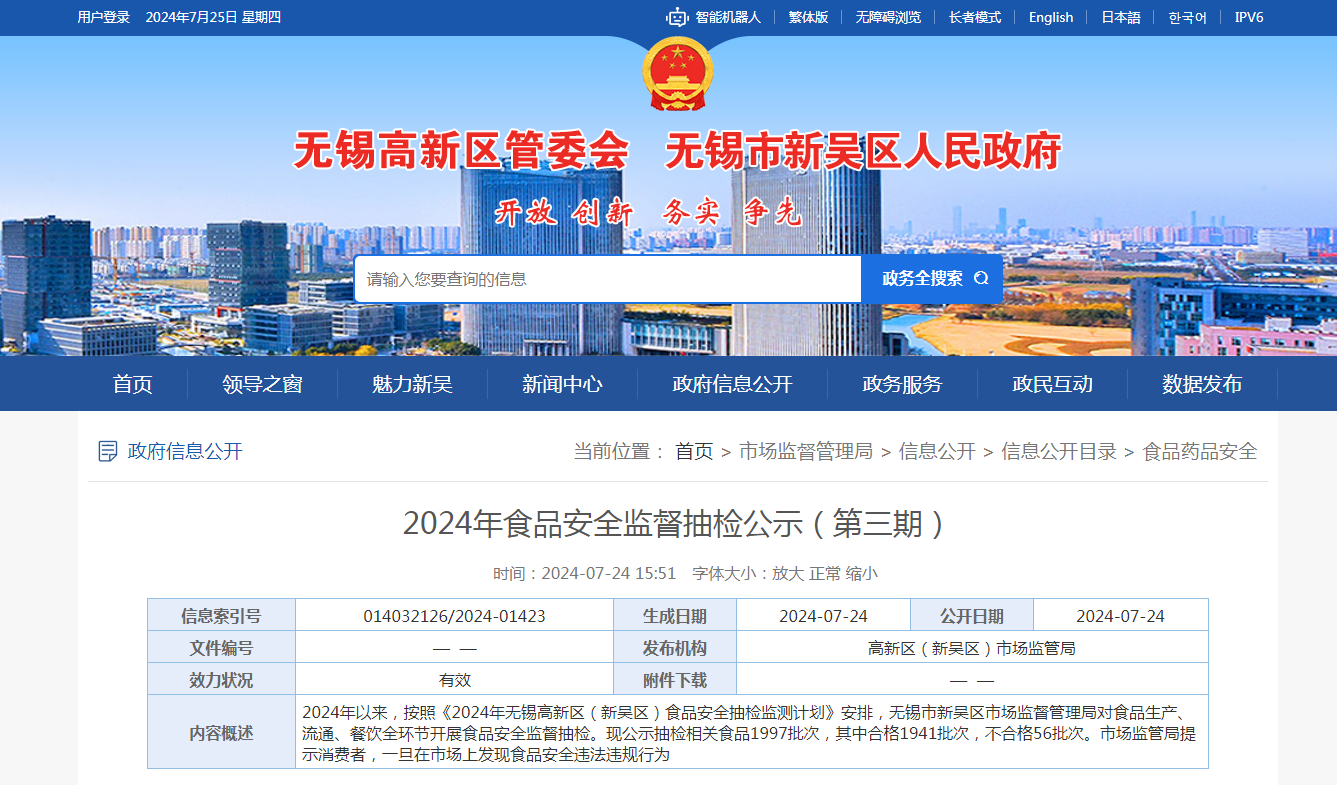Screen dimensions: 1337x785
Task: Open 魅力新吴 navigation item
Action: pos(412,384)
